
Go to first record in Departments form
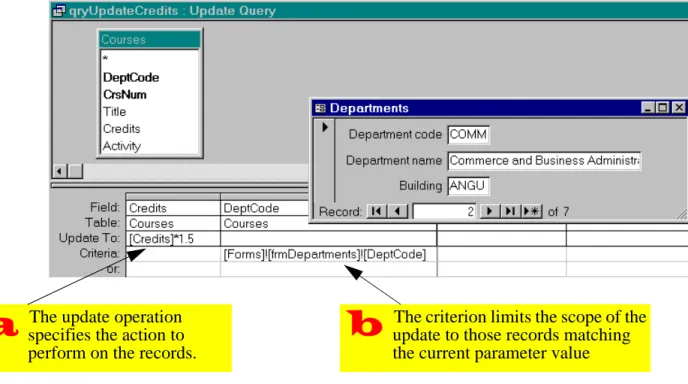tap(377, 212)
